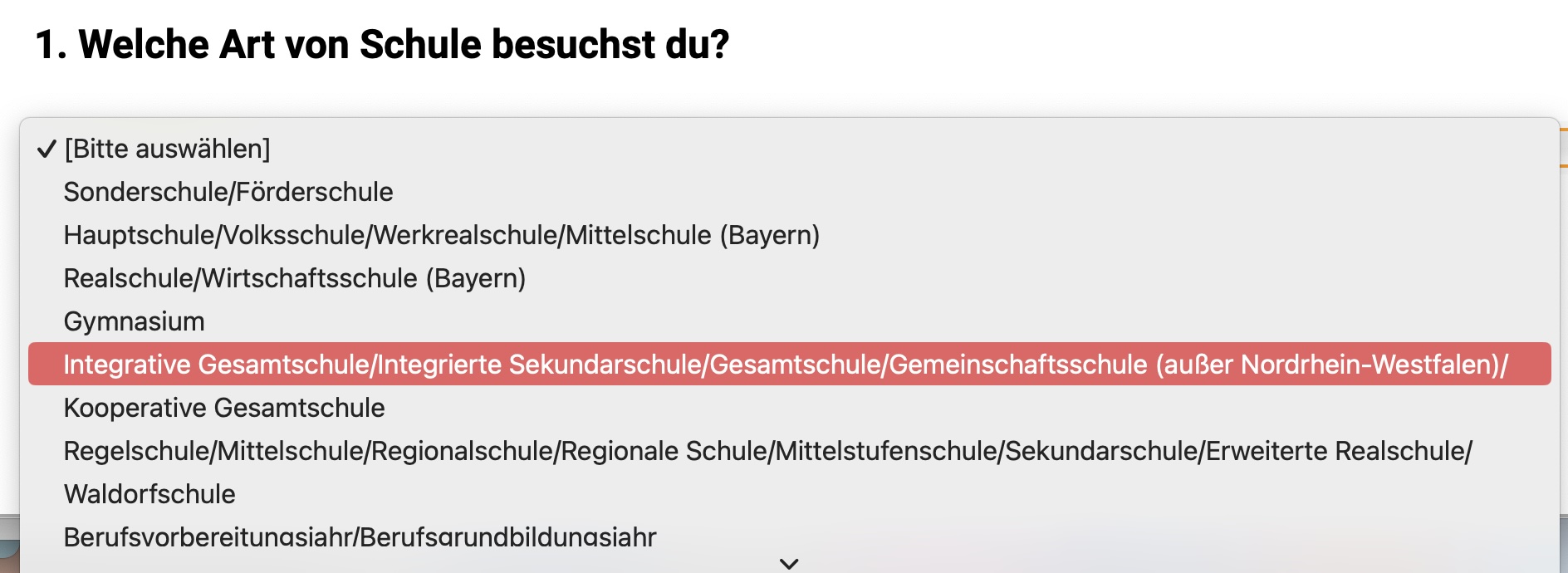Choose Waldorfschule from dropdown
Viewport: 1568px width, 573px height.
[789, 494]
